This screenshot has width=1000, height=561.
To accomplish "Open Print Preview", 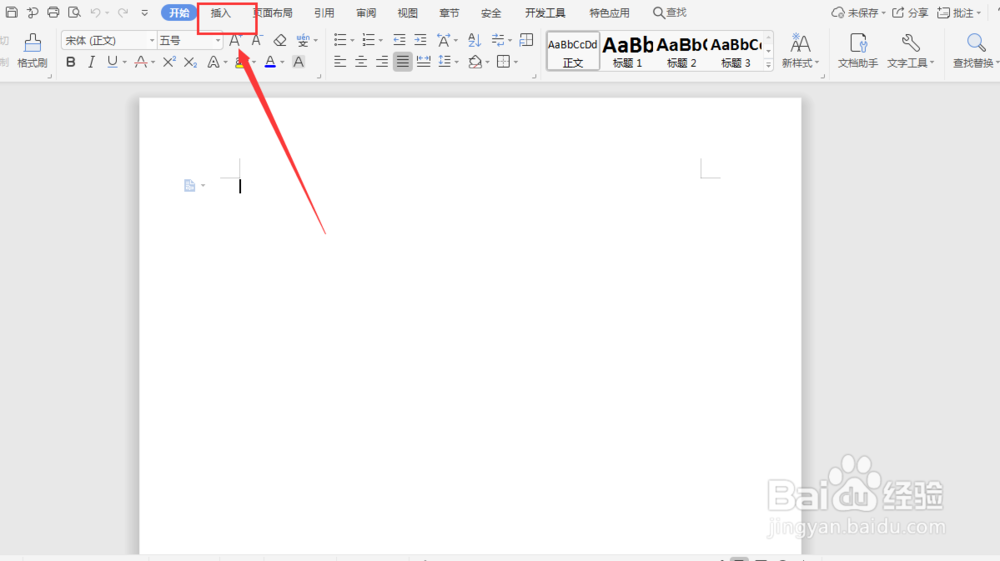I will coord(75,12).
